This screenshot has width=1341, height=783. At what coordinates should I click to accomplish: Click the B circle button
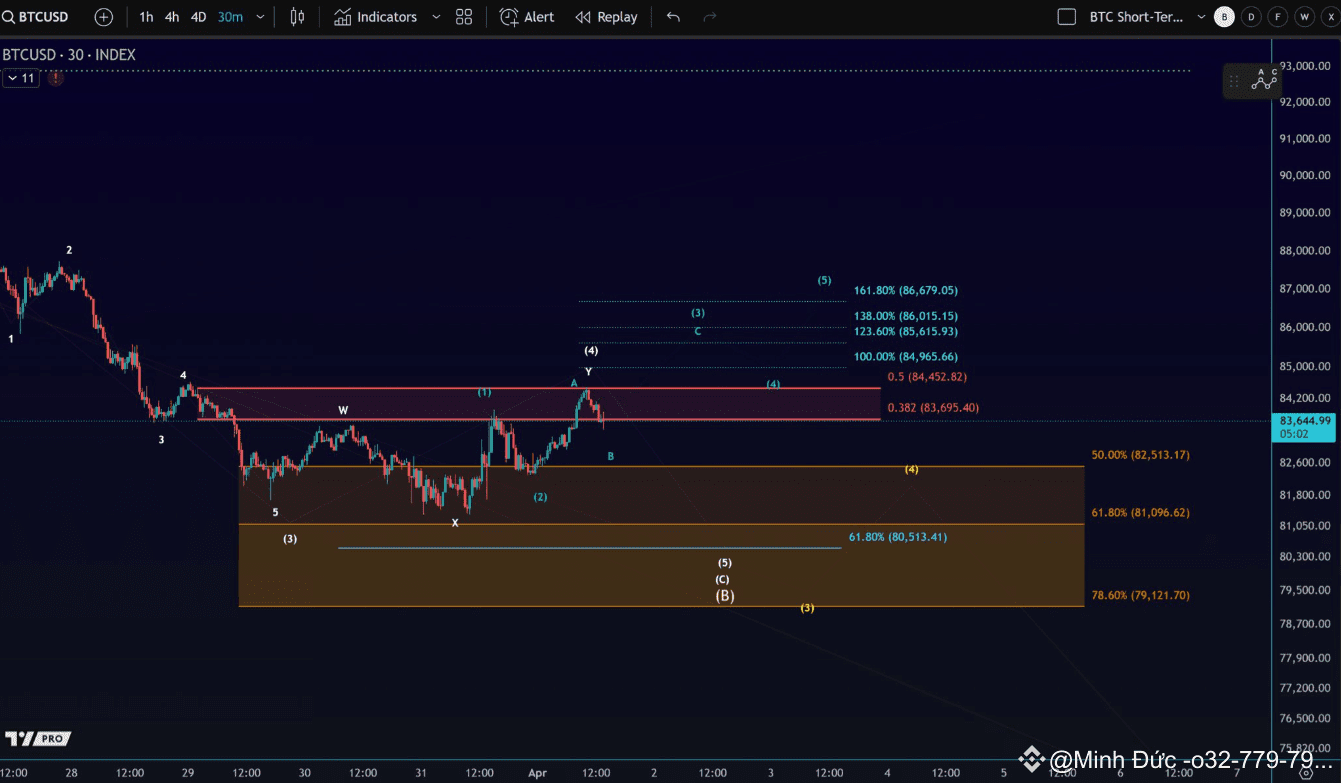coord(1224,17)
